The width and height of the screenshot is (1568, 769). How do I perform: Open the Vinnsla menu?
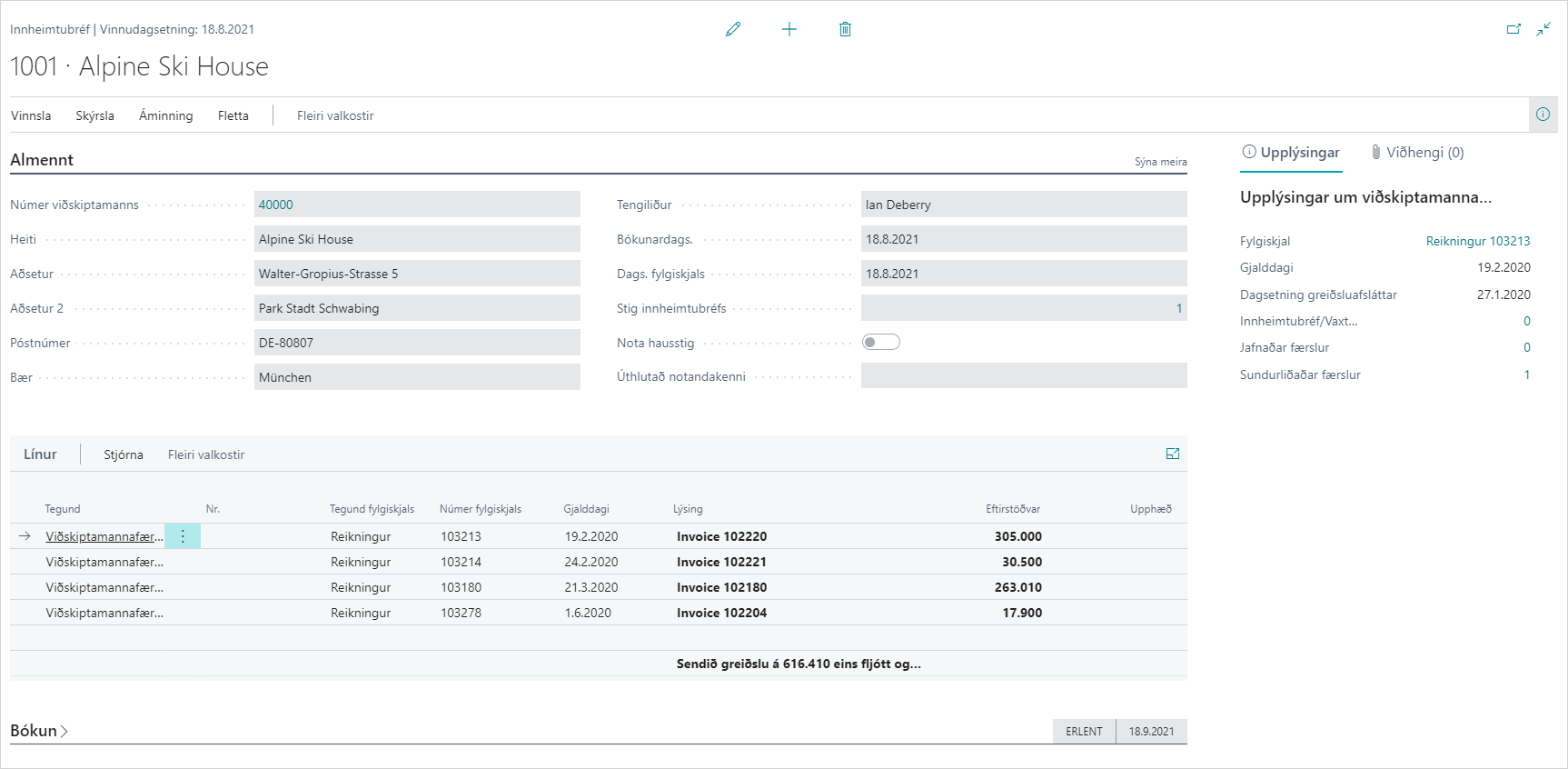(x=31, y=115)
